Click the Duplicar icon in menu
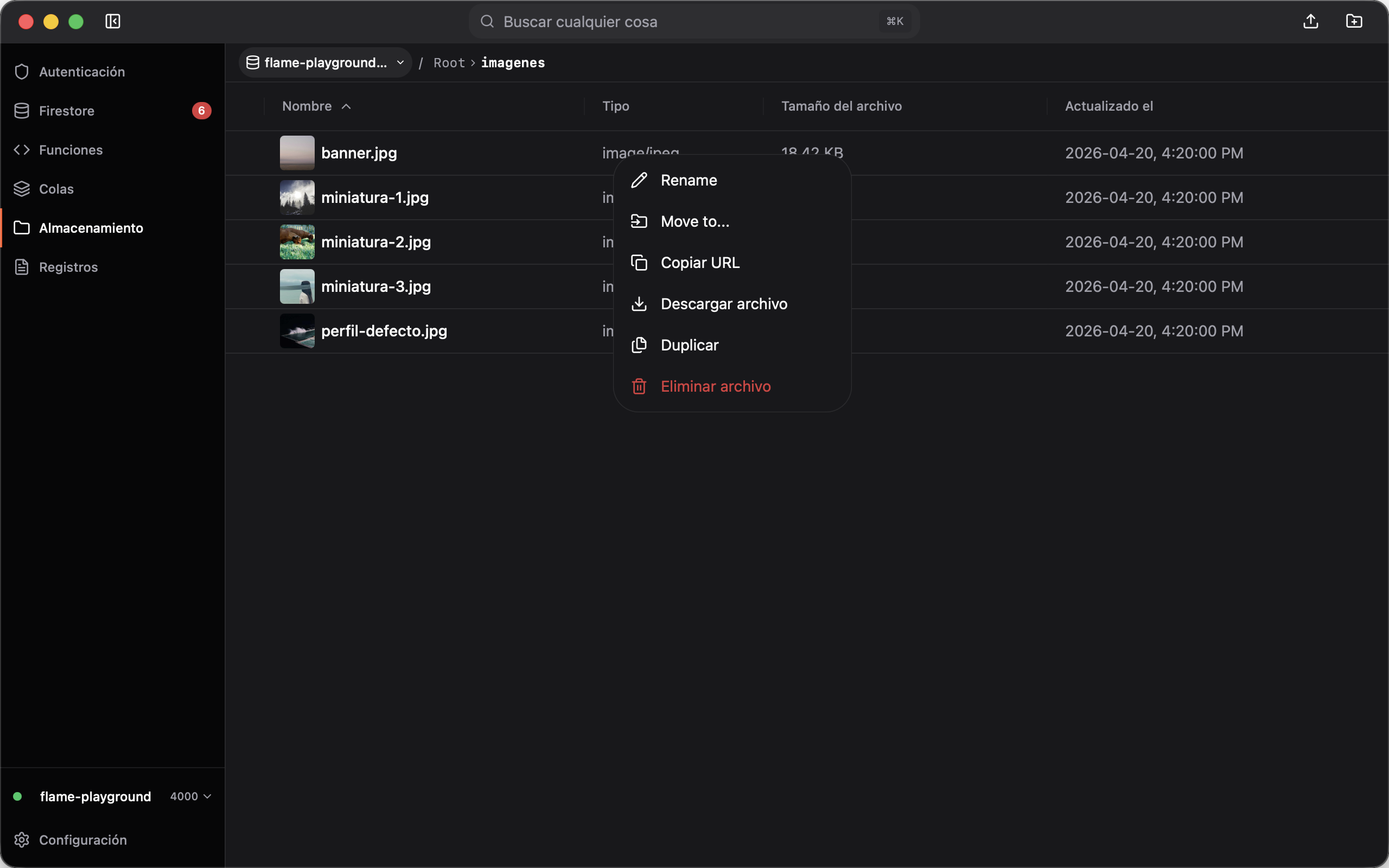 tap(639, 345)
